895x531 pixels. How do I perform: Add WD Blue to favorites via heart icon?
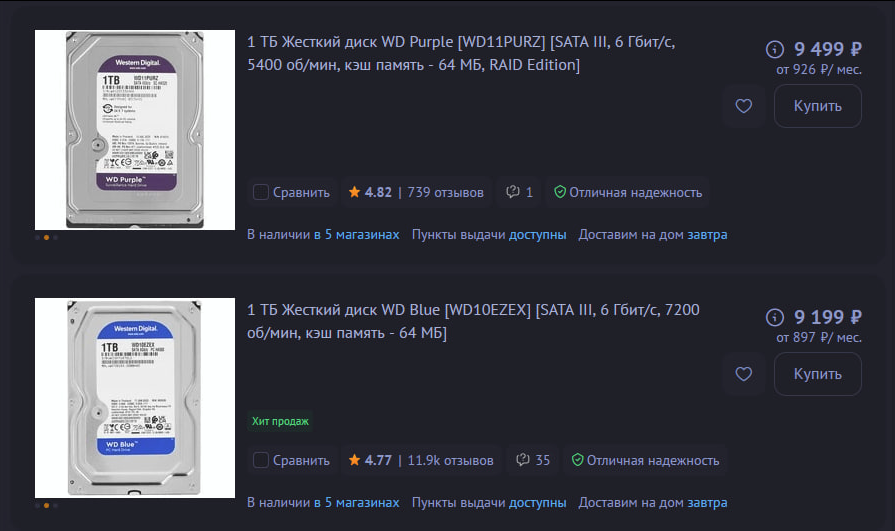coord(743,374)
